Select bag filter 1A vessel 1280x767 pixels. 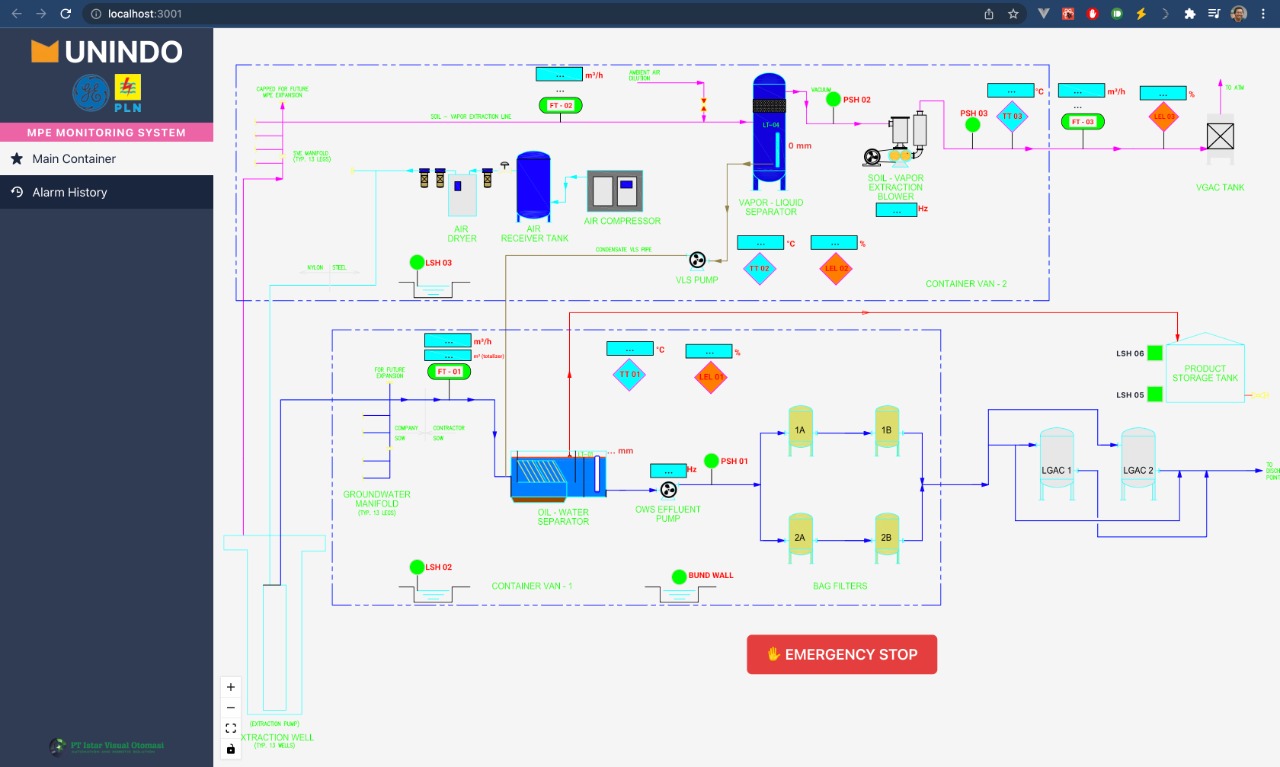800,431
